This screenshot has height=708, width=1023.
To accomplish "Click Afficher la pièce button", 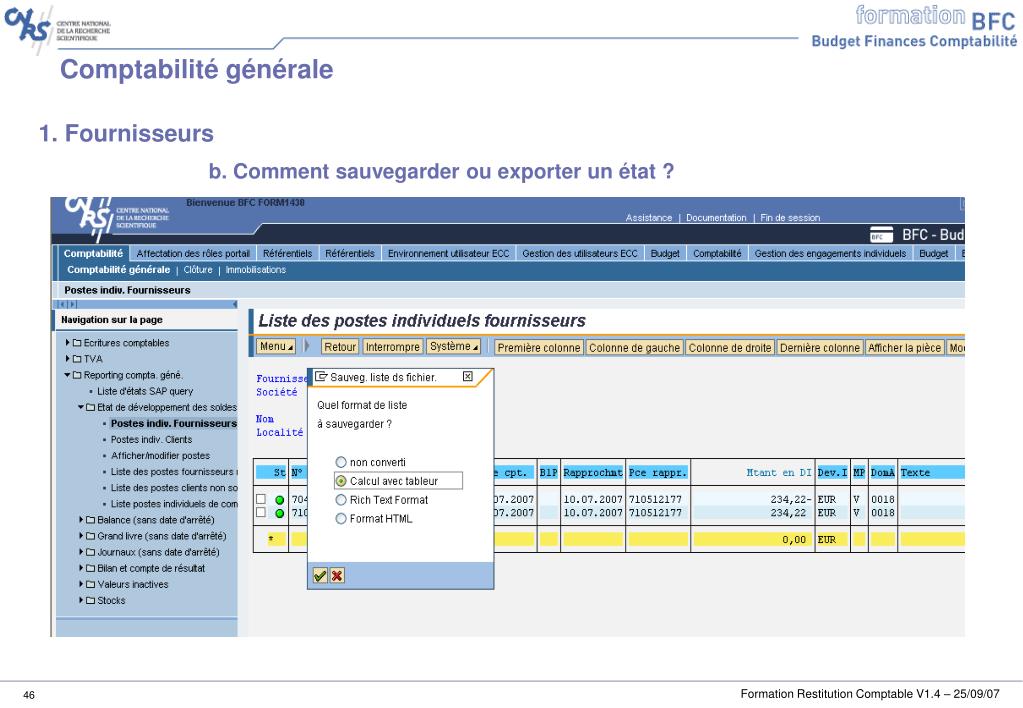I will [x=904, y=348].
